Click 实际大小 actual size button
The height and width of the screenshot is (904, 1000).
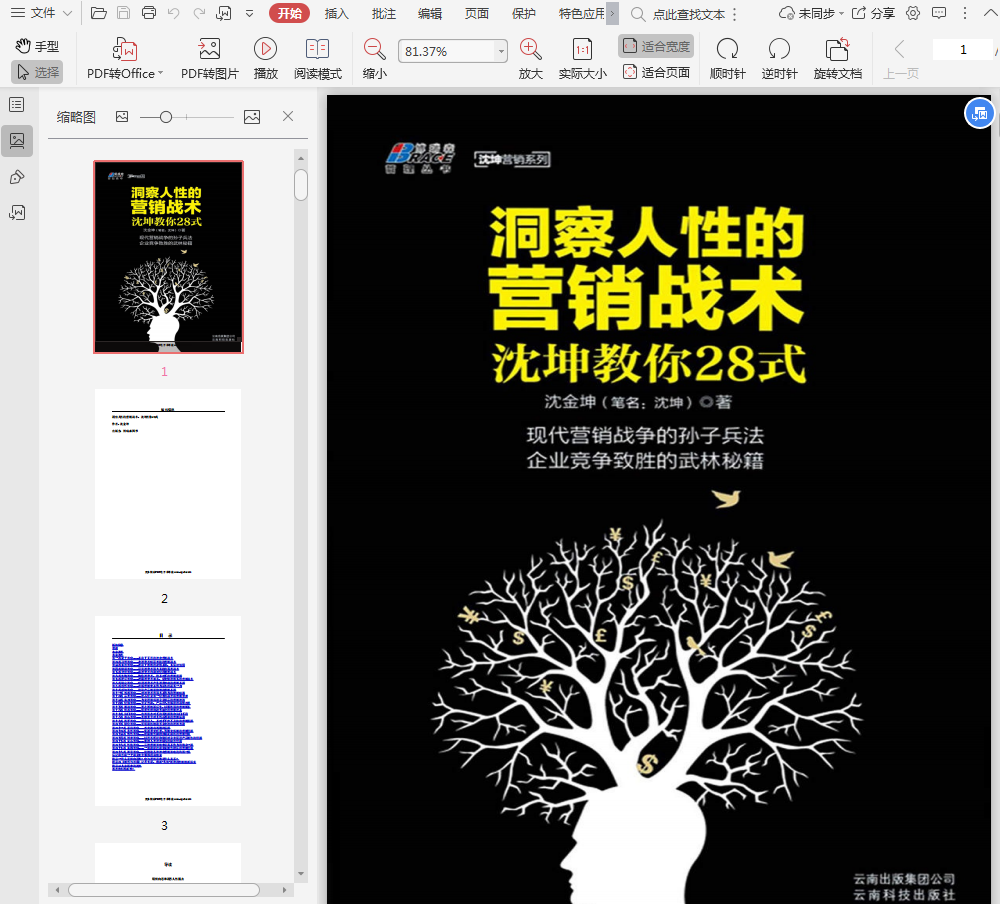pyautogui.click(x=582, y=58)
